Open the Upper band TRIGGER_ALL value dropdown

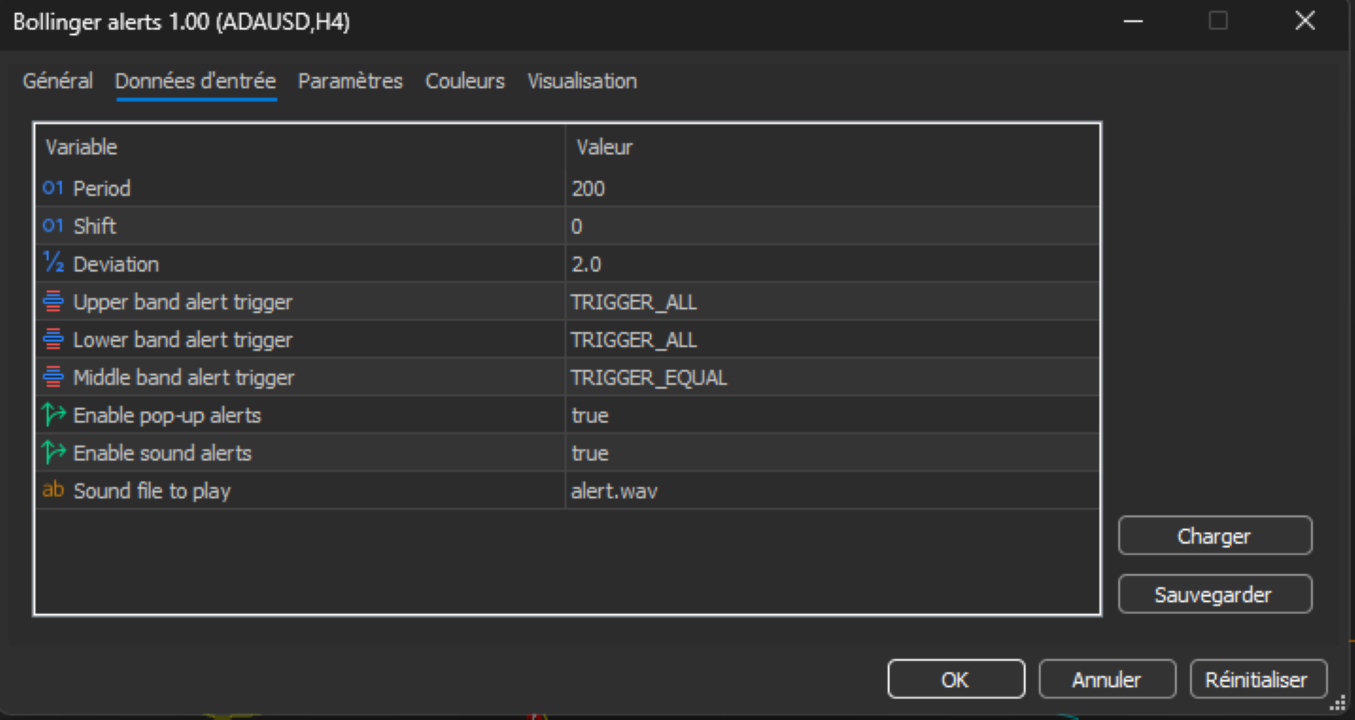tap(832, 302)
